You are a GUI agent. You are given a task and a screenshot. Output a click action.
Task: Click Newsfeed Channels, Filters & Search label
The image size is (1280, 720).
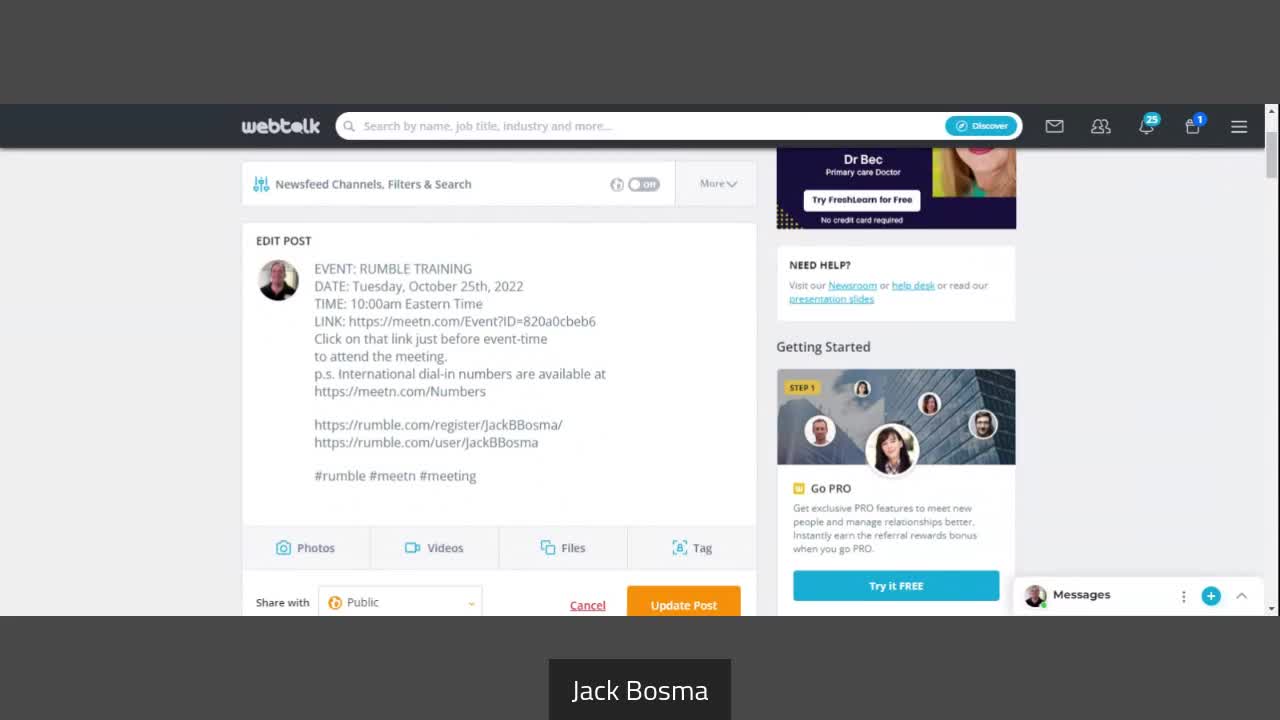point(373,184)
